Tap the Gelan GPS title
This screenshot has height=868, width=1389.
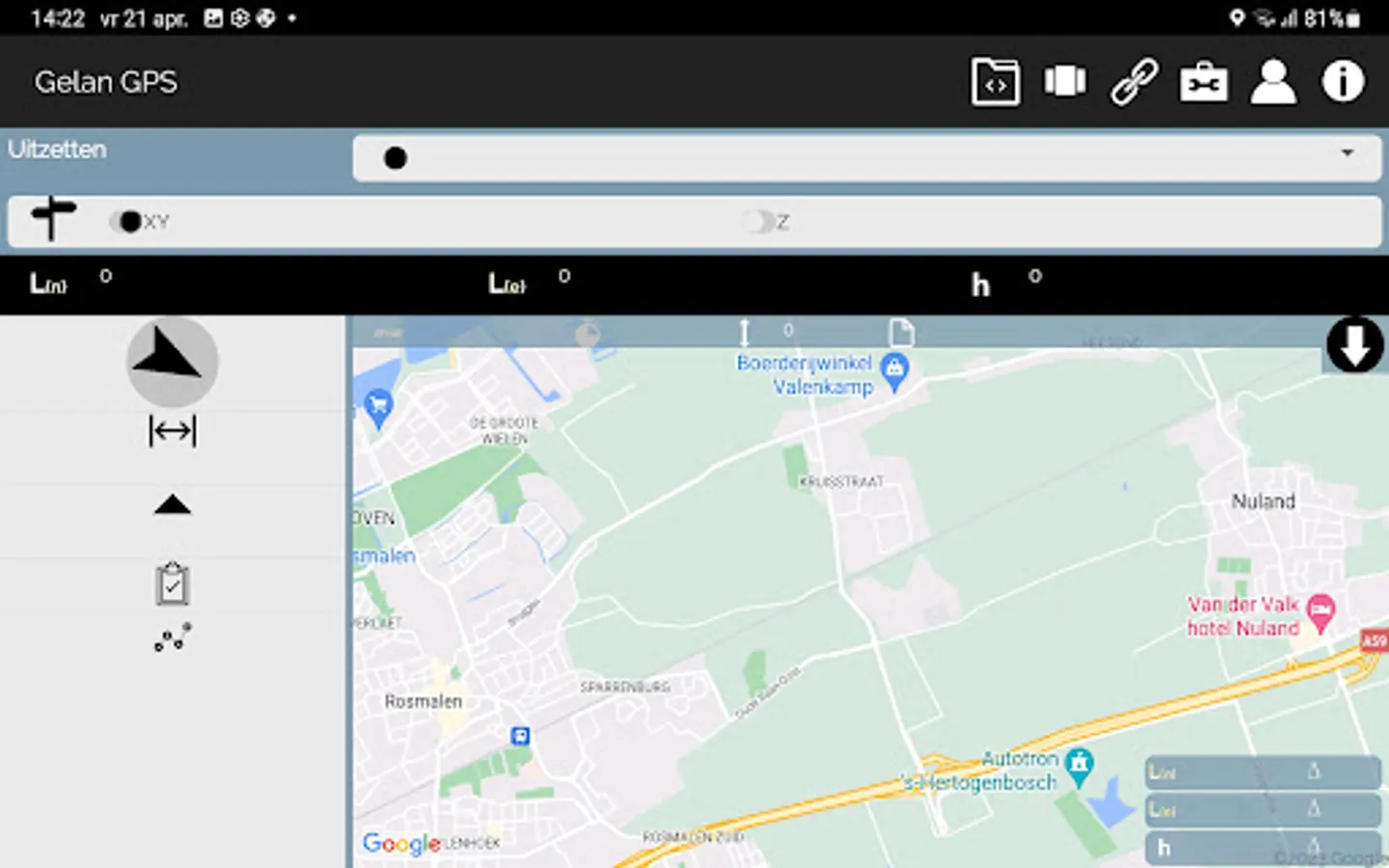[x=106, y=82]
